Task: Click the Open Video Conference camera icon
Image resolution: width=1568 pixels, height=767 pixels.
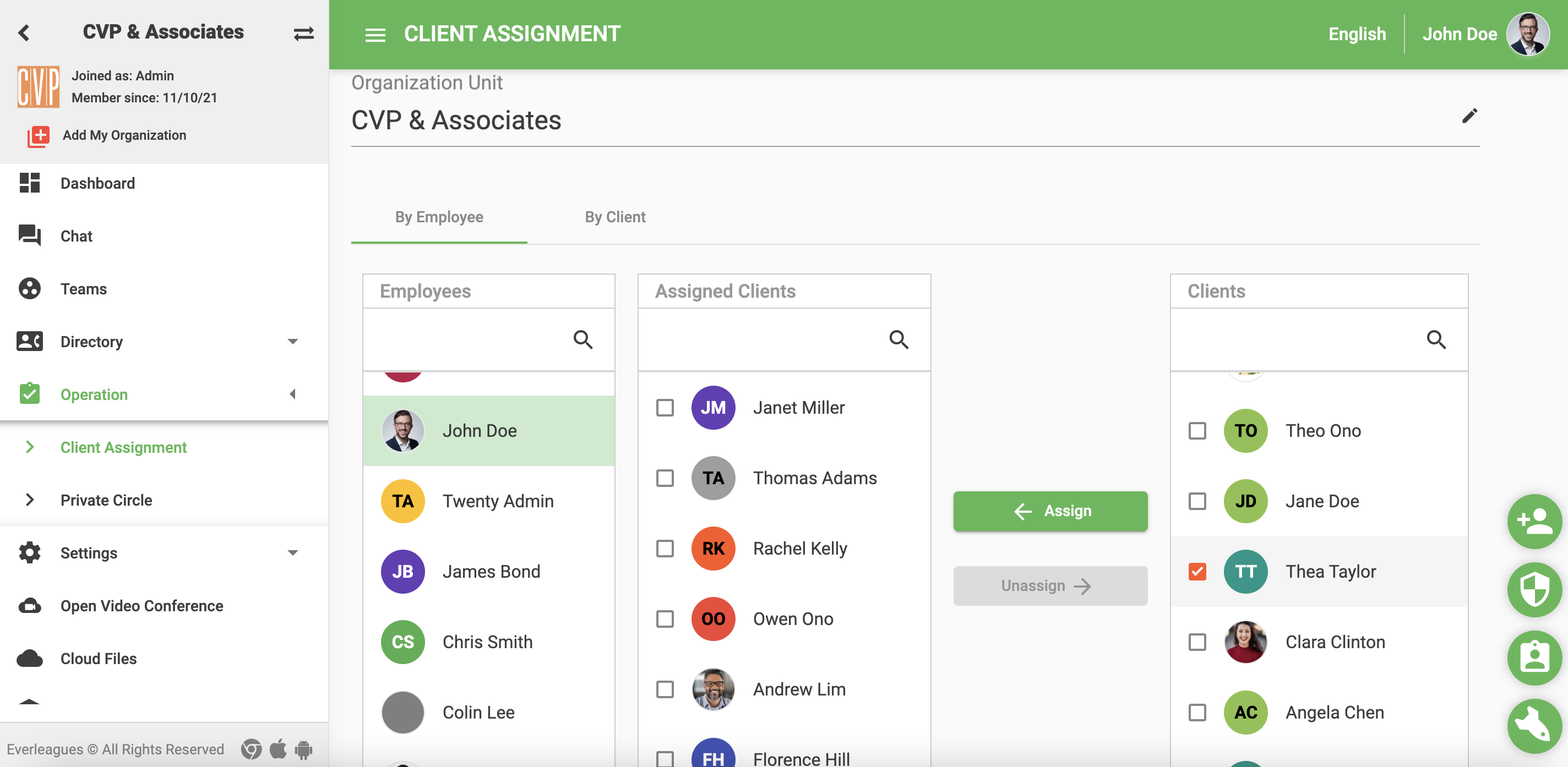Action: tap(29, 606)
